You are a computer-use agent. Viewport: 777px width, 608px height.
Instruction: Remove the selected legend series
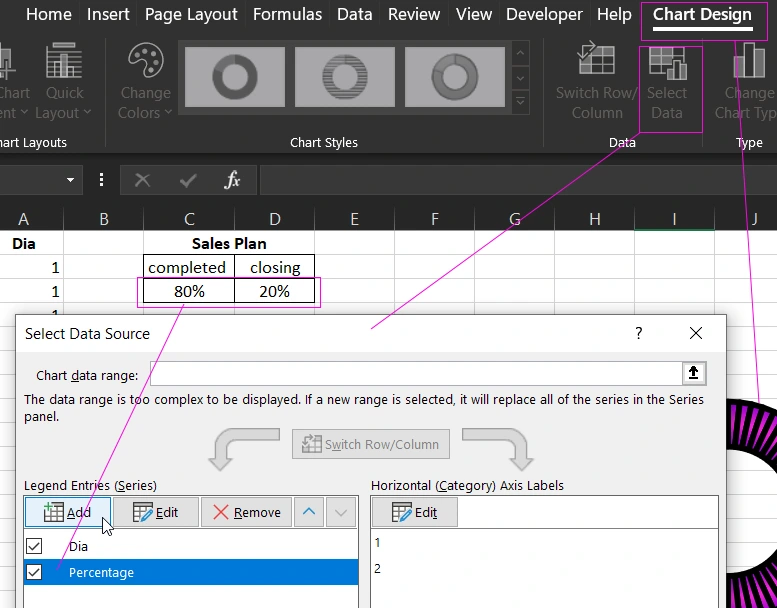[x=247, y=512]
